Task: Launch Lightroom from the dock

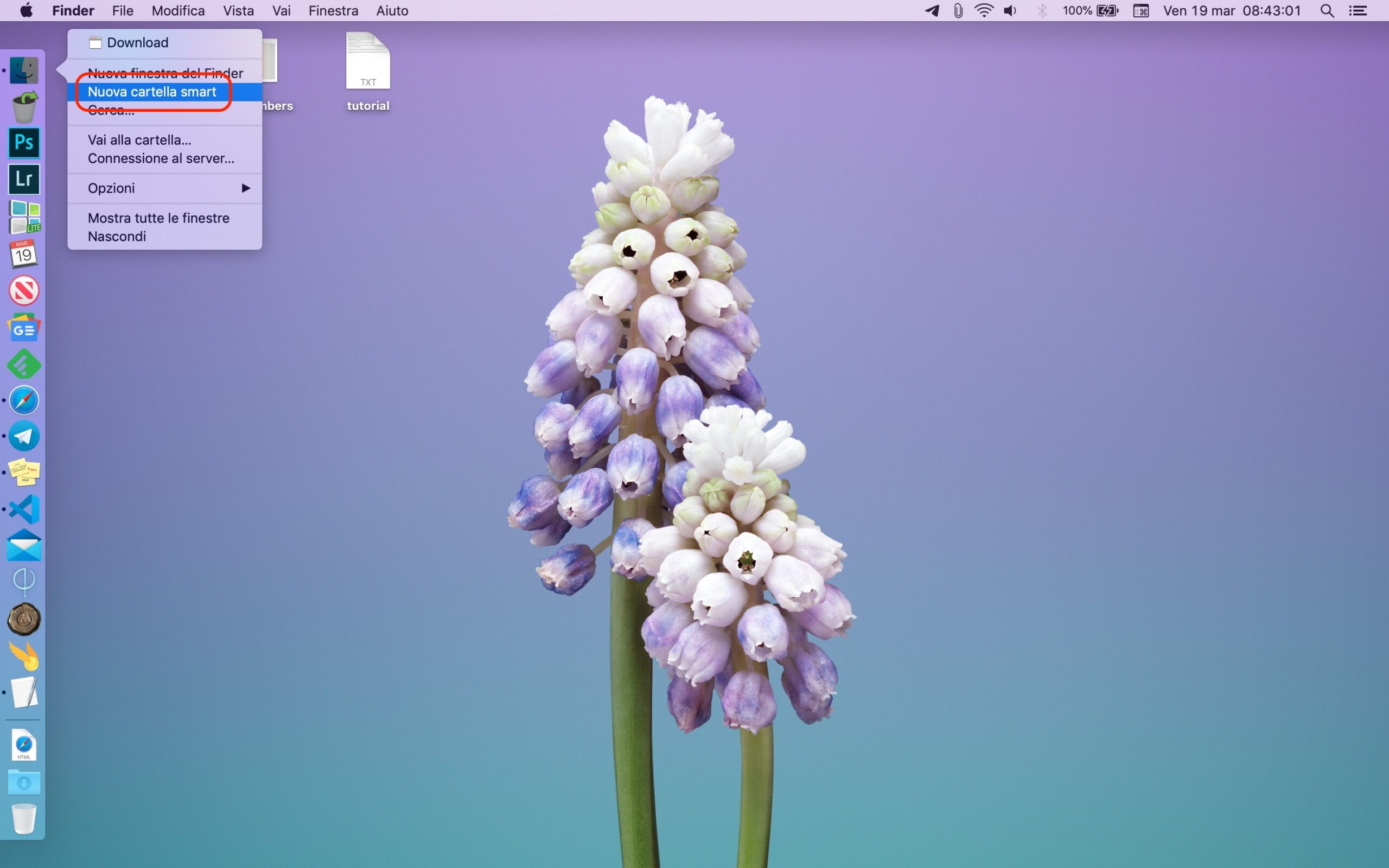Action: (24, 179)
